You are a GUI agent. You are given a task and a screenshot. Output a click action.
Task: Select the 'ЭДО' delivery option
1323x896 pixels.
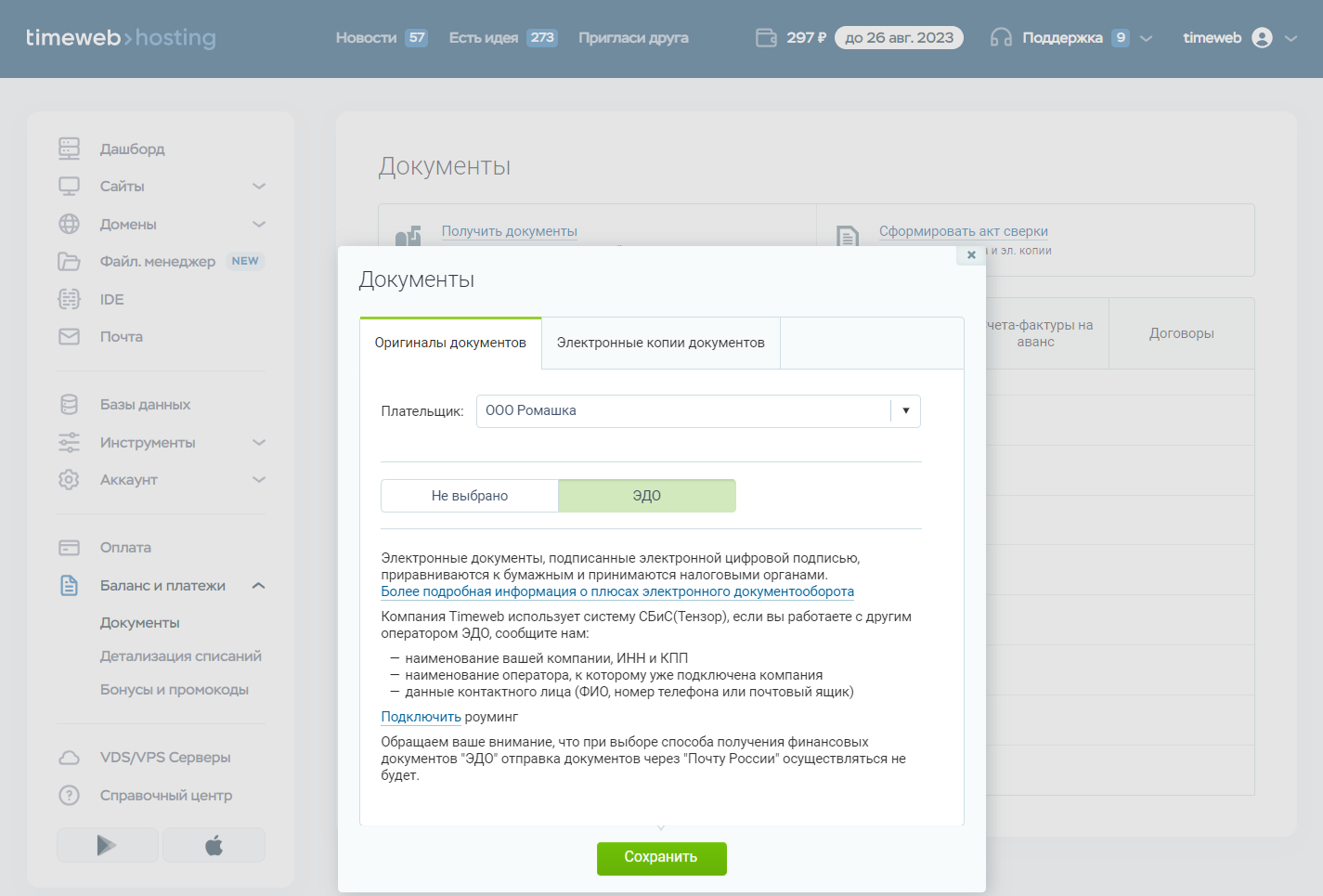pos(647,496)
